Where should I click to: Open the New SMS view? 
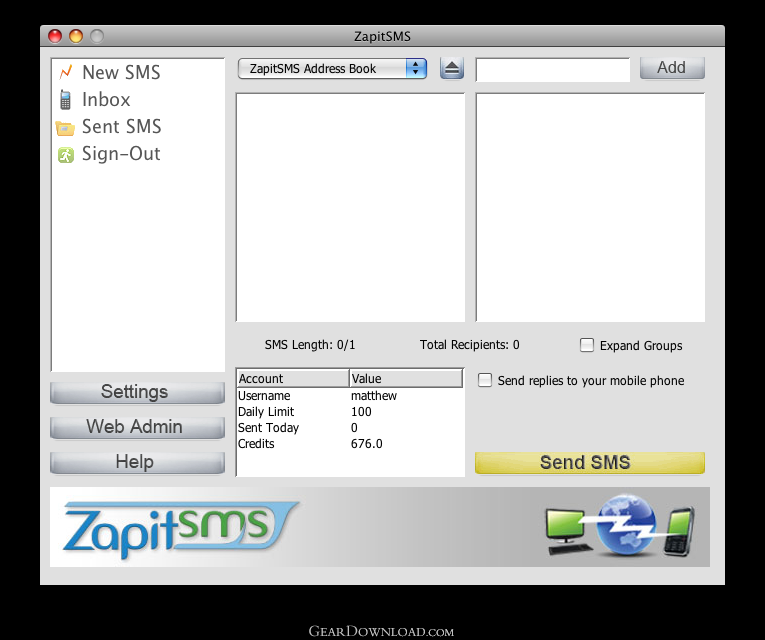click(121, 72)
